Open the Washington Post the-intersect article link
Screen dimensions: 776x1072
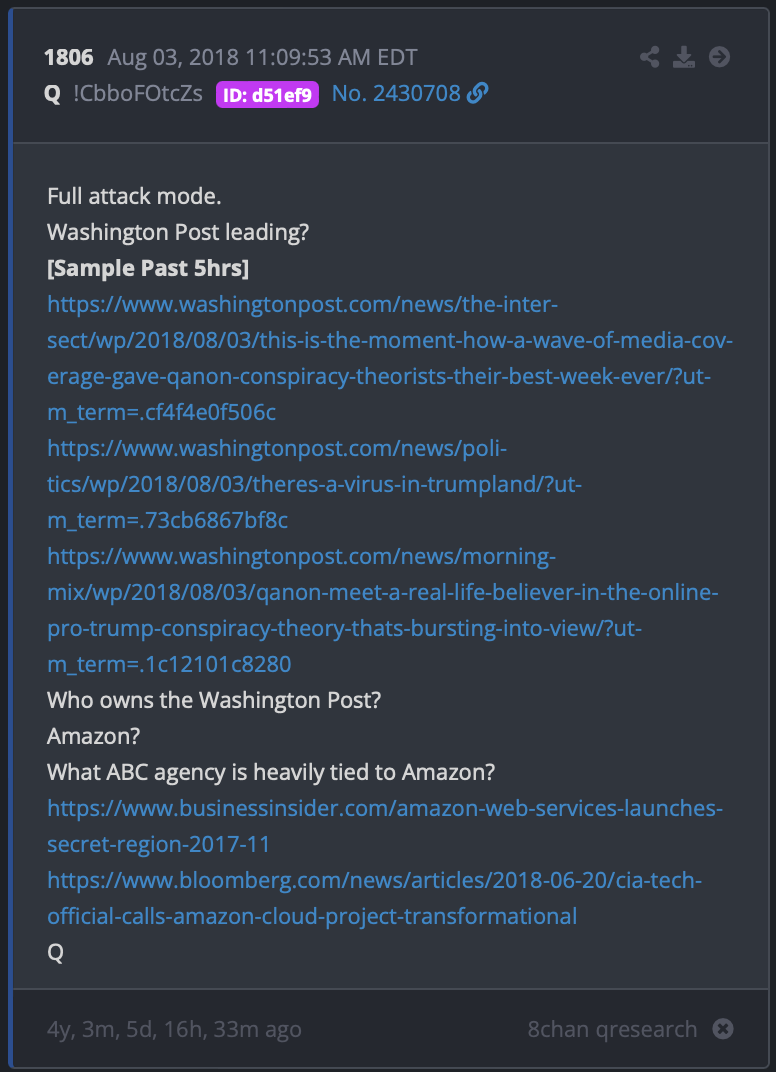[390, 358]
